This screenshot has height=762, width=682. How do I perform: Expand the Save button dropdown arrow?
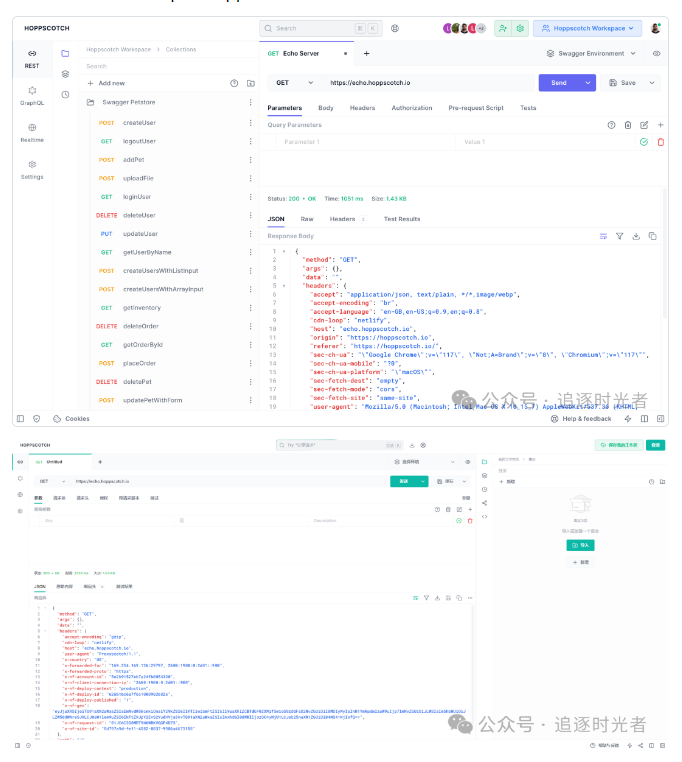click(x=652, y=83)
